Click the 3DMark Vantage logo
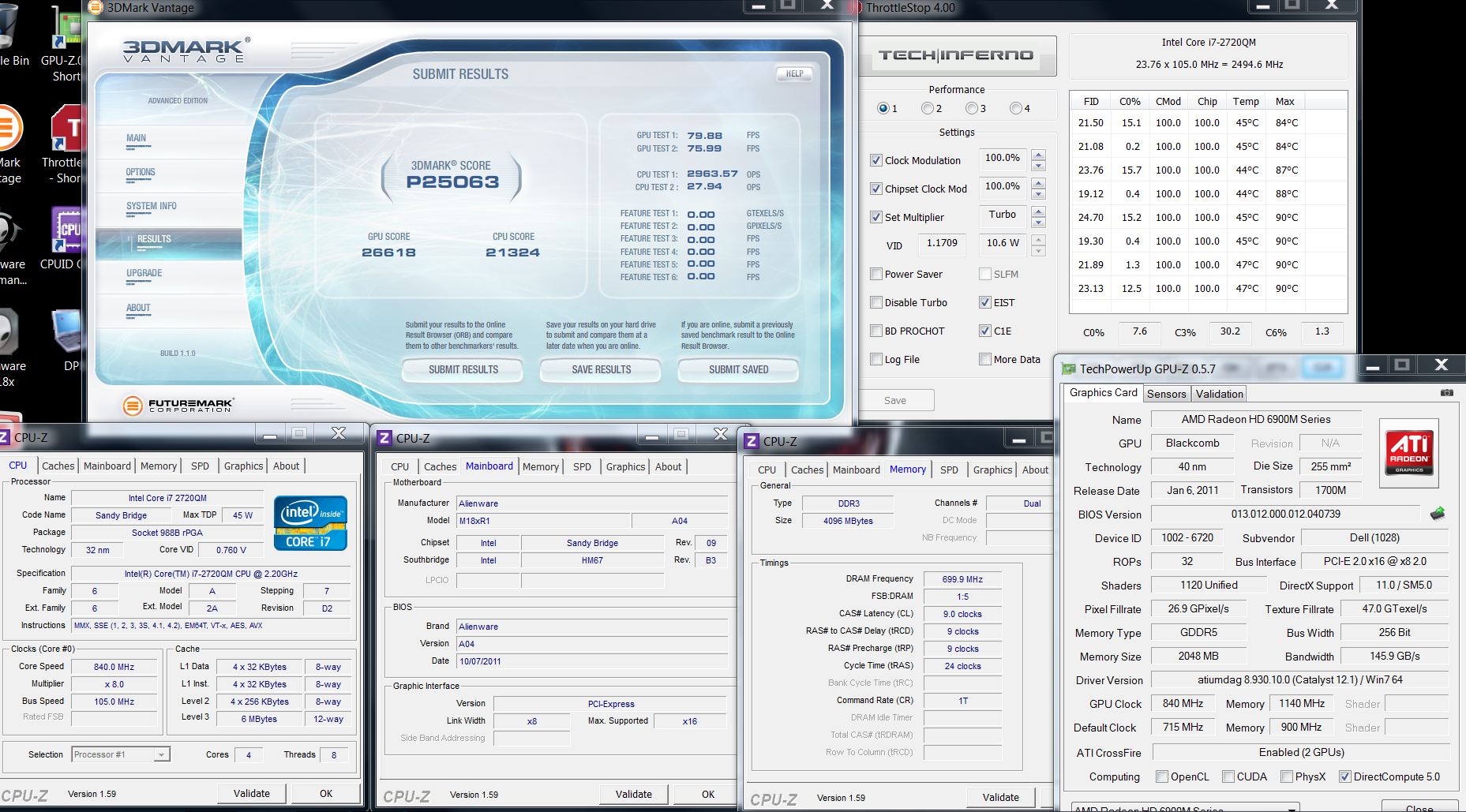Image resolution: width=1466 pixels, height=812 pixels. 186,50
